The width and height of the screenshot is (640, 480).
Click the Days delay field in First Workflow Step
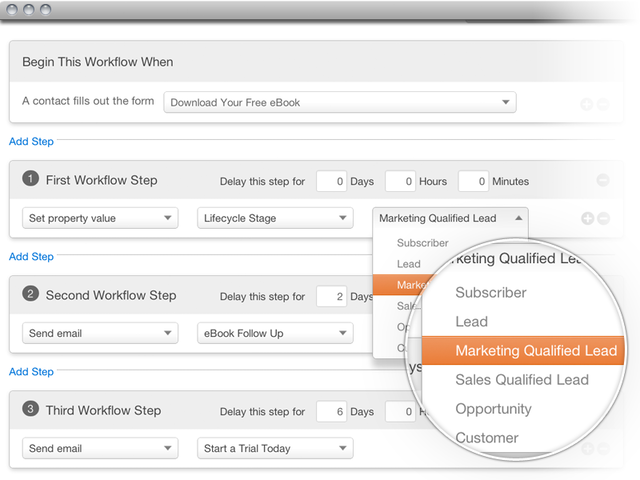click(331, 181)
